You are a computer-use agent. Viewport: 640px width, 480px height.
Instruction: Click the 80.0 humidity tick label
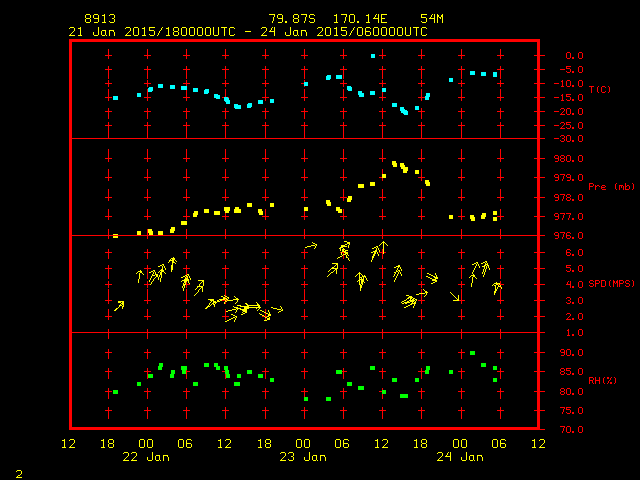click(571, 391)
